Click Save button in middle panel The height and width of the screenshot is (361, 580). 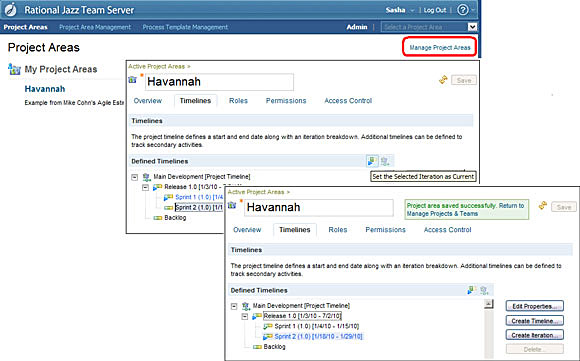464,80
